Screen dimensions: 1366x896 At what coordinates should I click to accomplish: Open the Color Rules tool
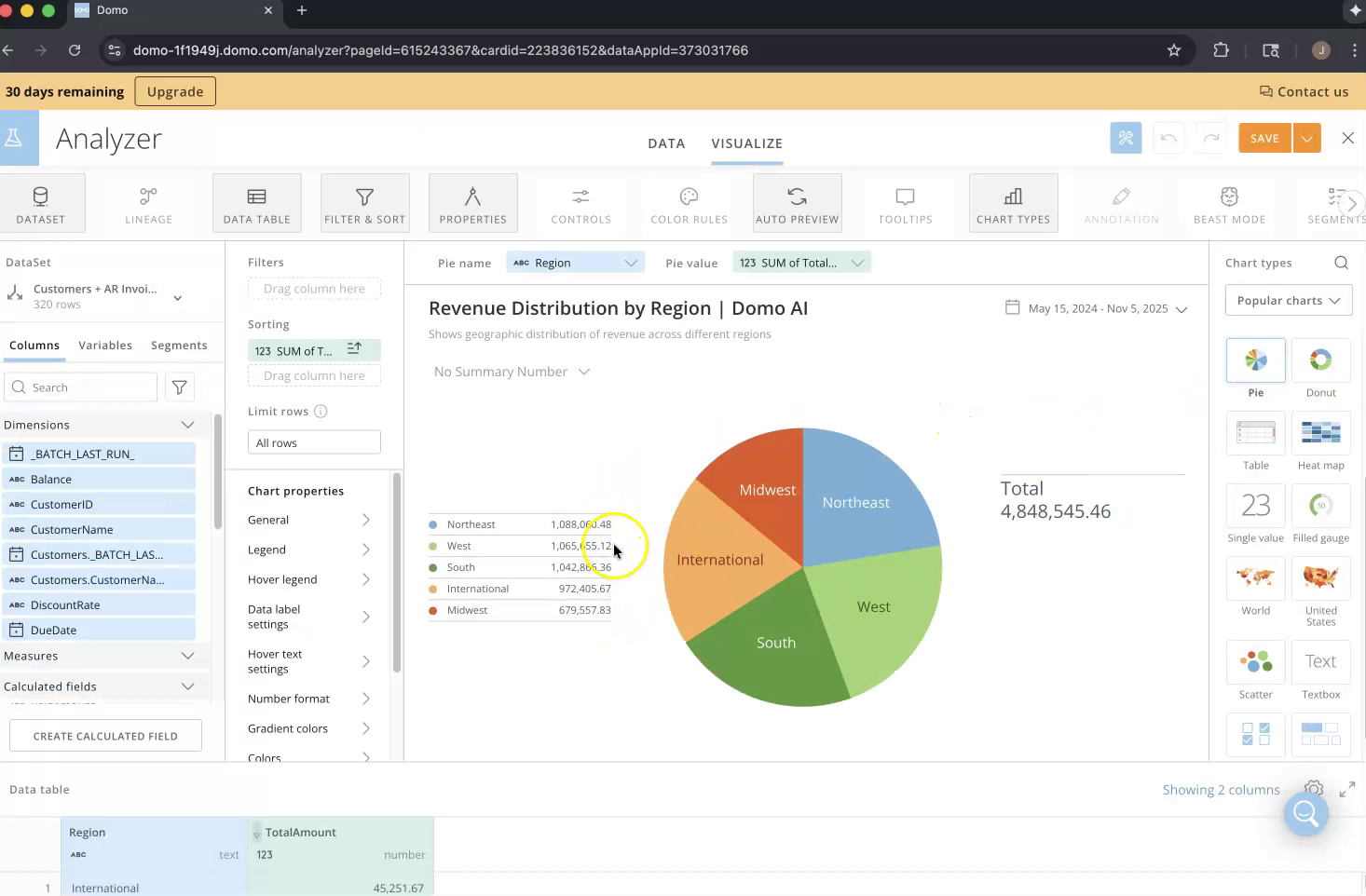pyautogui.click(x=689, y=203)
